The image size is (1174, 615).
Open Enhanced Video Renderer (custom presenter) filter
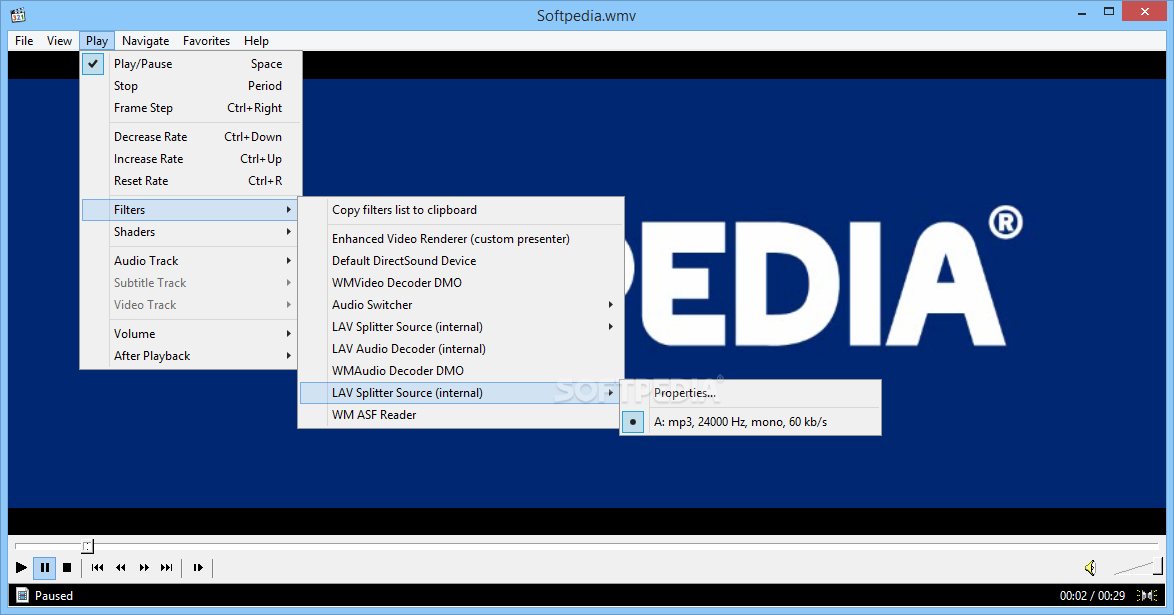(x=460, y=239)
